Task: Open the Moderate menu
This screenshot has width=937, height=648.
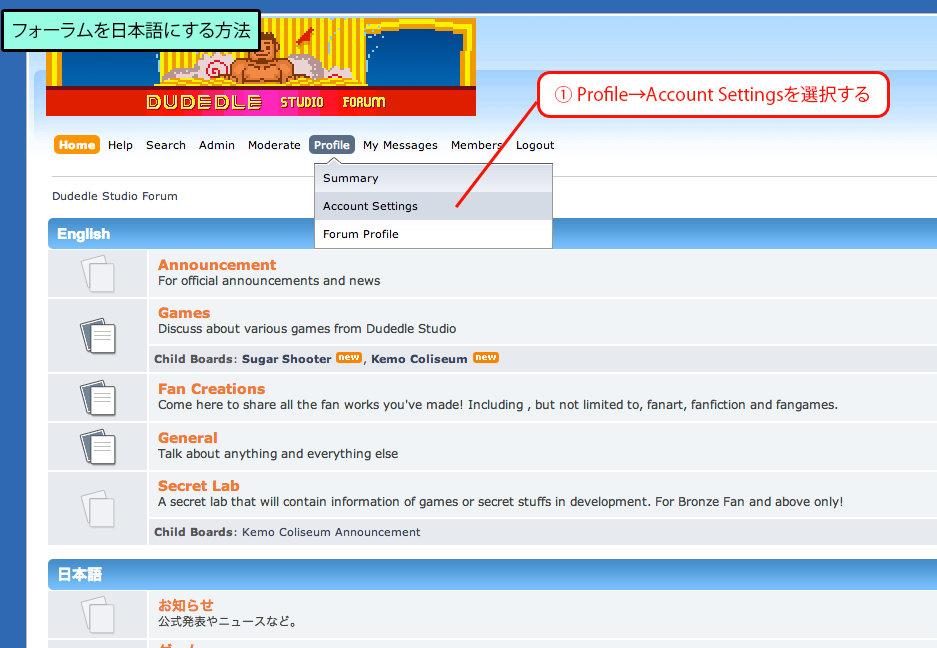Action: click(274, 145)
